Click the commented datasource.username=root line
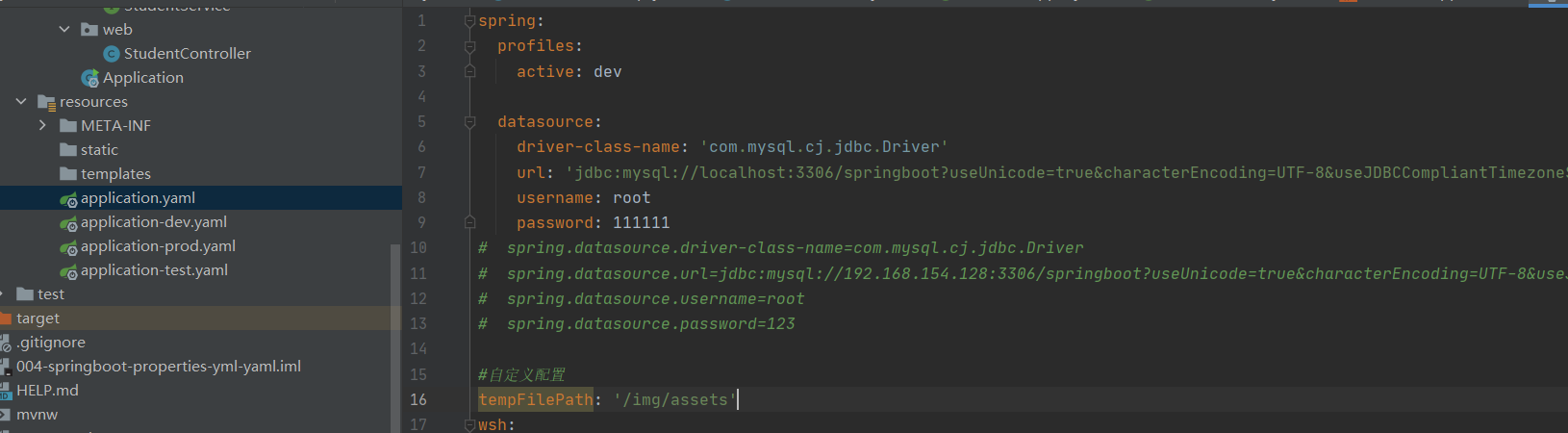This screenshot has height=433, width=1568. pyautogui.click(x=642, y=299)
